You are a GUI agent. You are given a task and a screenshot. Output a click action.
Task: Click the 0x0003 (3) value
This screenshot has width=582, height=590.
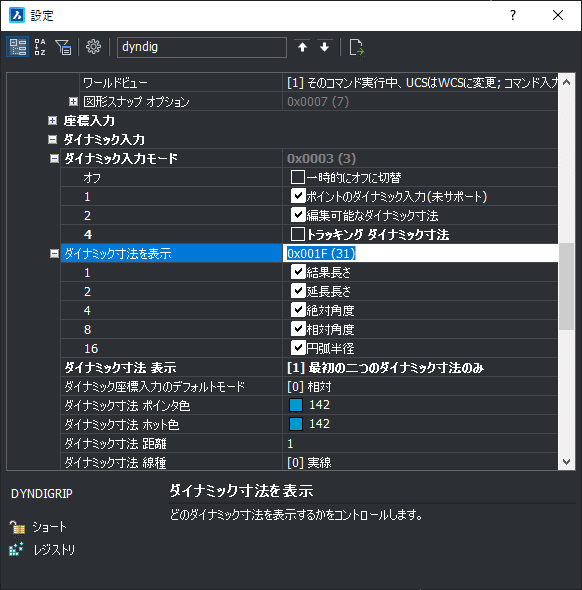[x=321, y=159]
